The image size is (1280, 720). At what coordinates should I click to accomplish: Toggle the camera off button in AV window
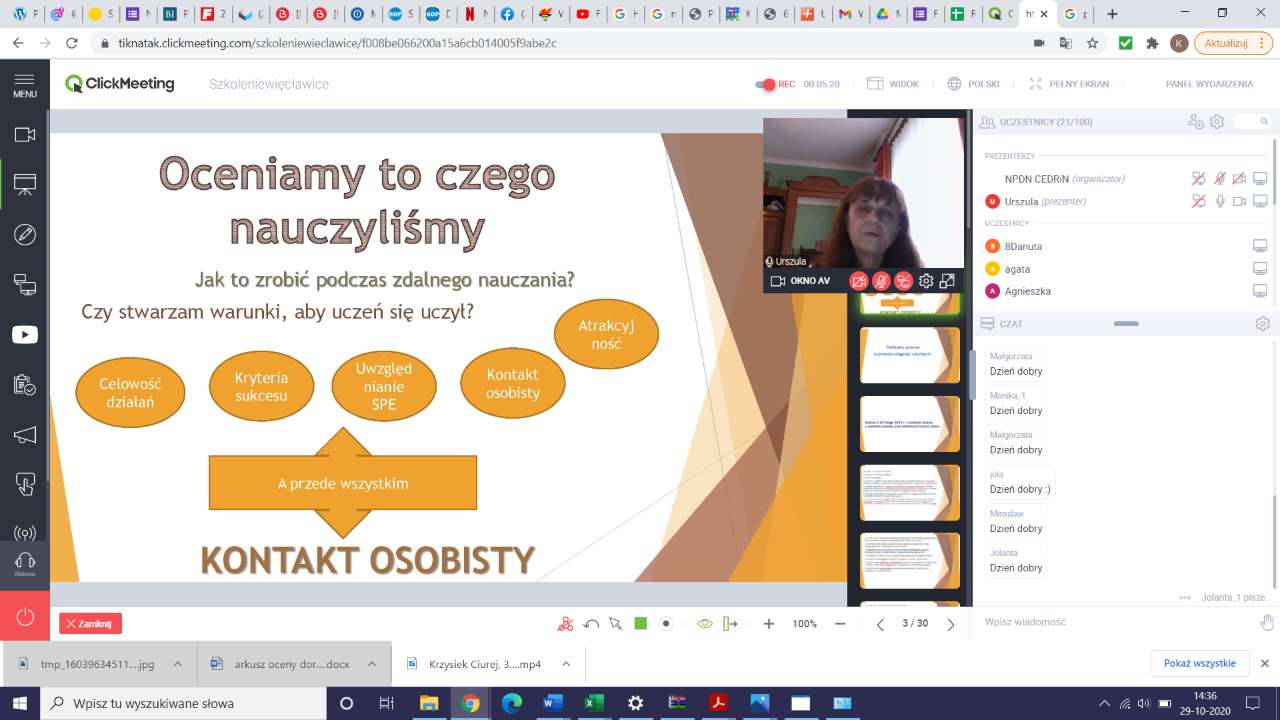[858, 282]
